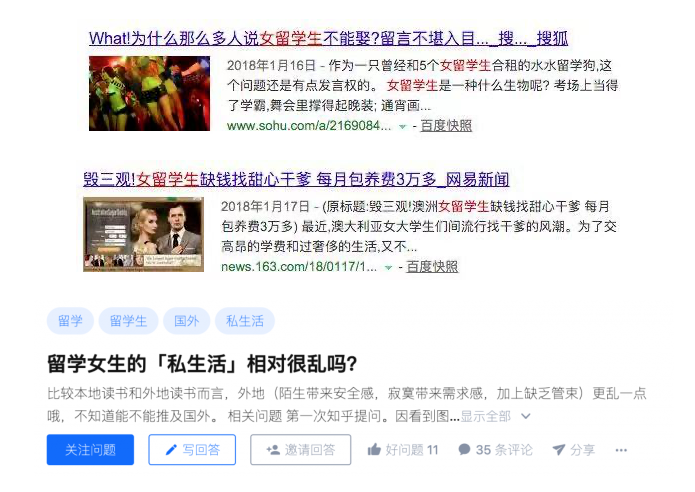Select the 留学 topic tag
Image resolution: width=695 pixels, height=492 pixels.
pyautogui.click(x=70, y=320)
